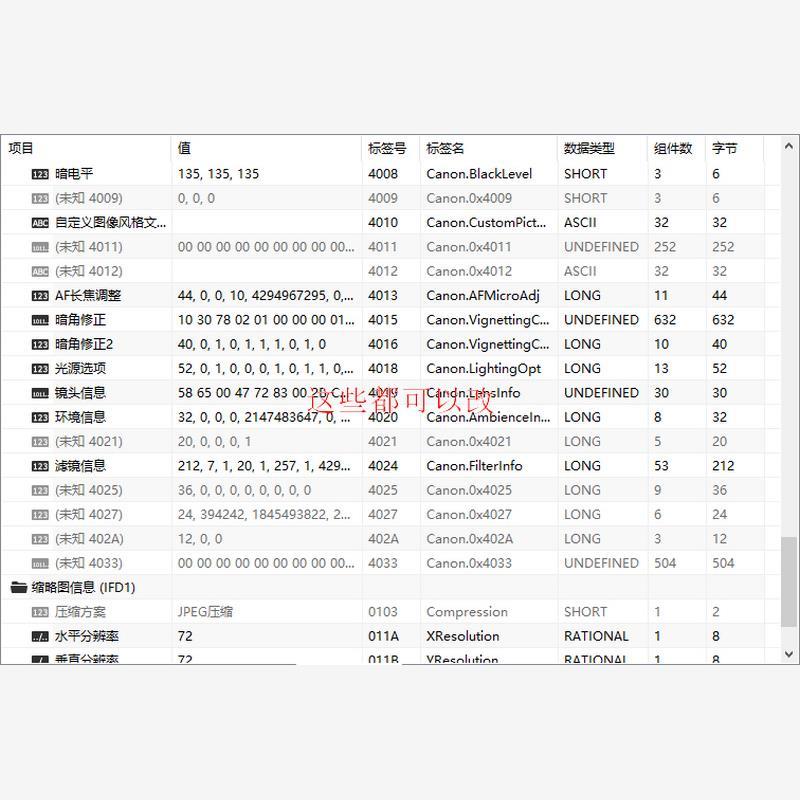Click the numeric icon beside AF长焦调整
The image size is (800, 800).
[40, 296]
